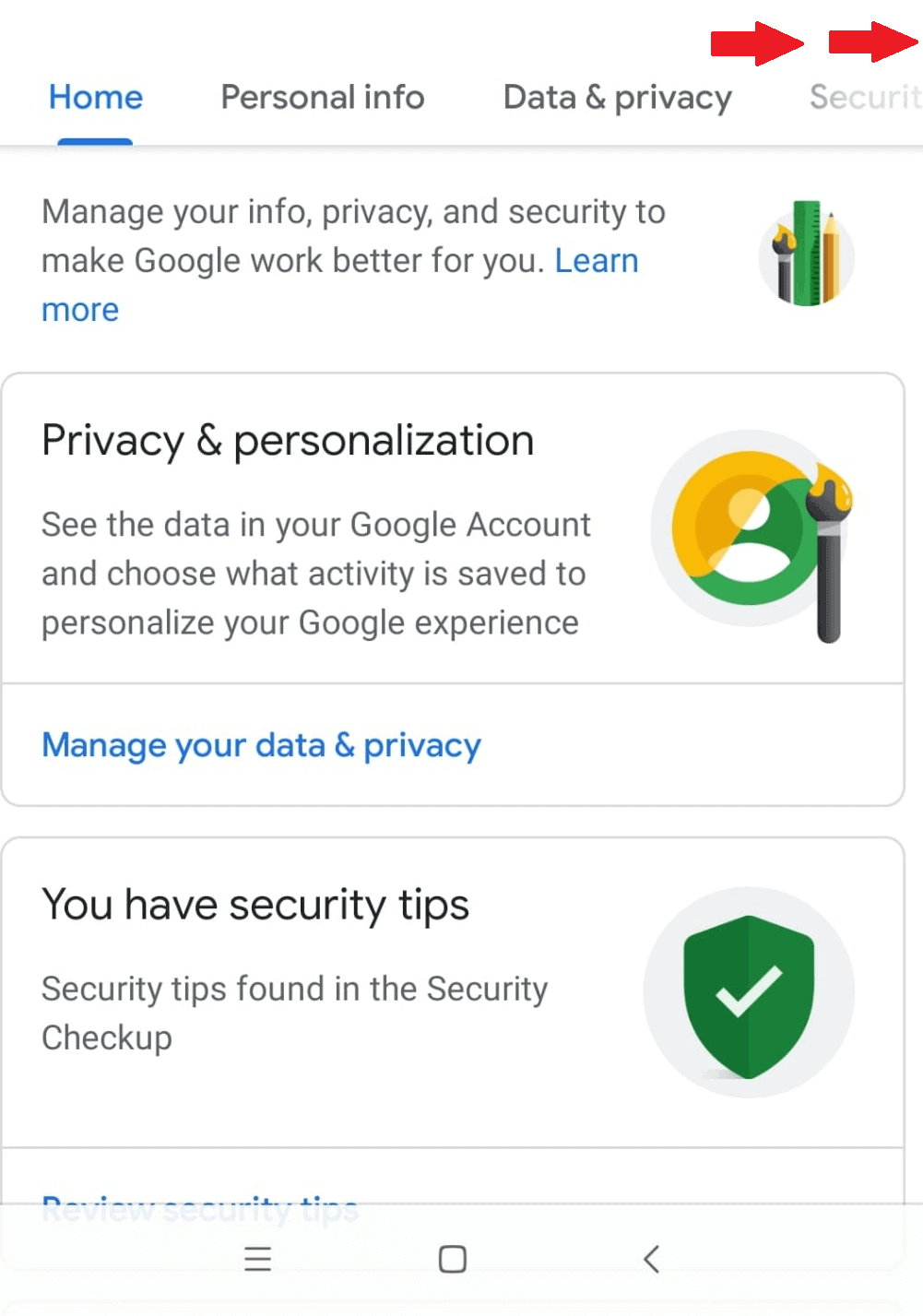Click the green security shield icon
923x1316 pixels.
point(749,994)
